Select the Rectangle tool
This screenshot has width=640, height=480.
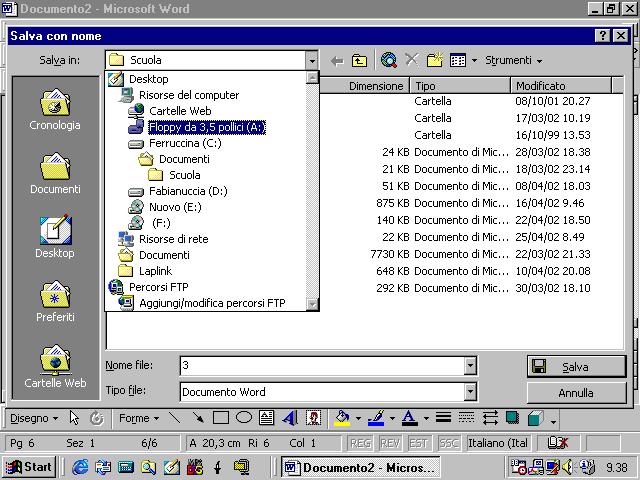click(x=221, y=418)
